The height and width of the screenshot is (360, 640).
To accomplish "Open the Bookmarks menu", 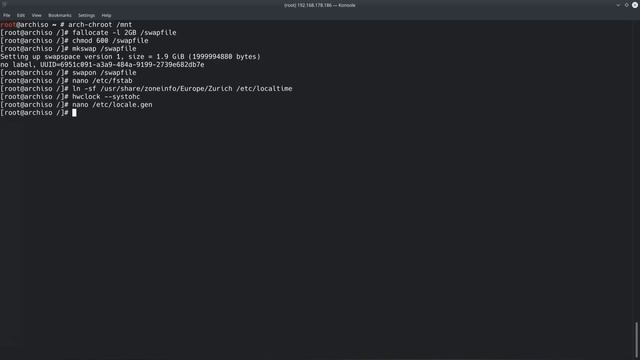I will 60,16.
